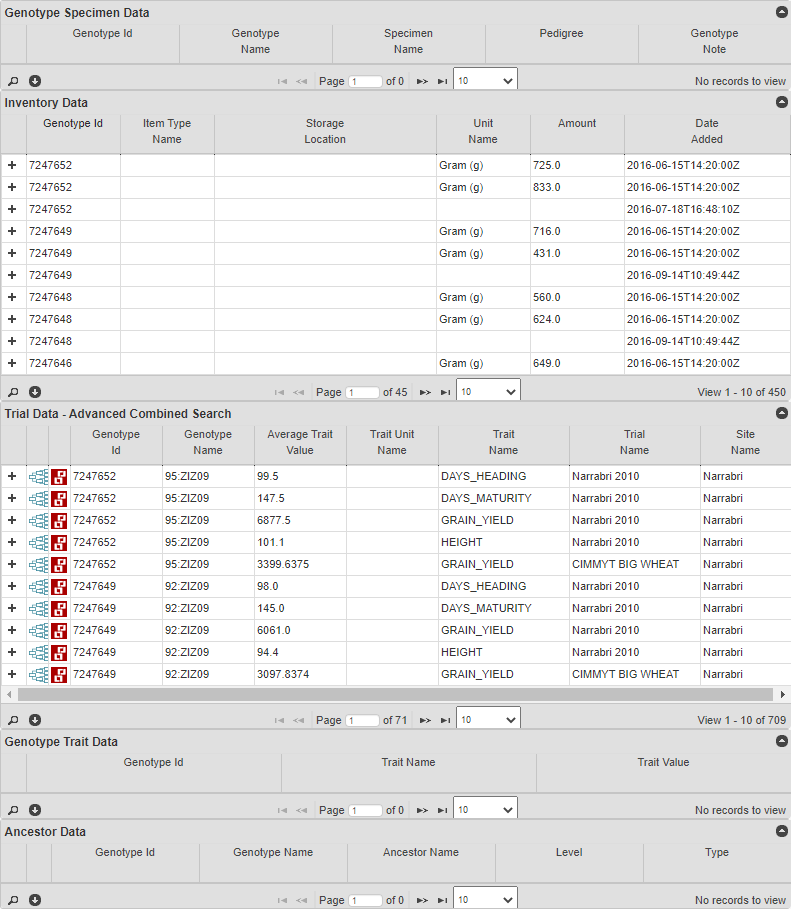Expand the DAYS_MATURITY 147.5 trial row
Image resolution: width=791 pixels, height=909 pixels.
pos(12,499)
